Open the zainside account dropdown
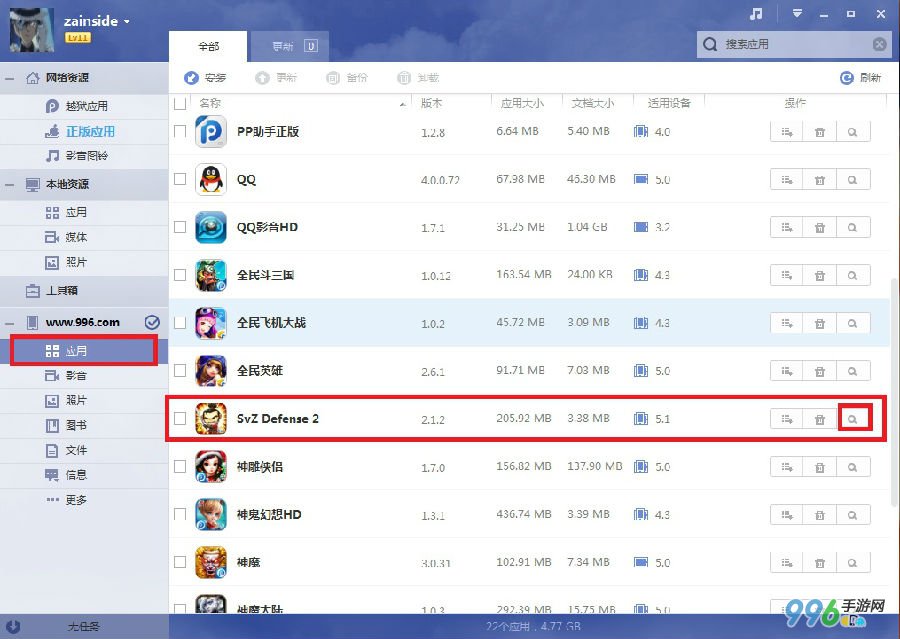This screenshot has width=900, height=639. (x=126, y=22)
